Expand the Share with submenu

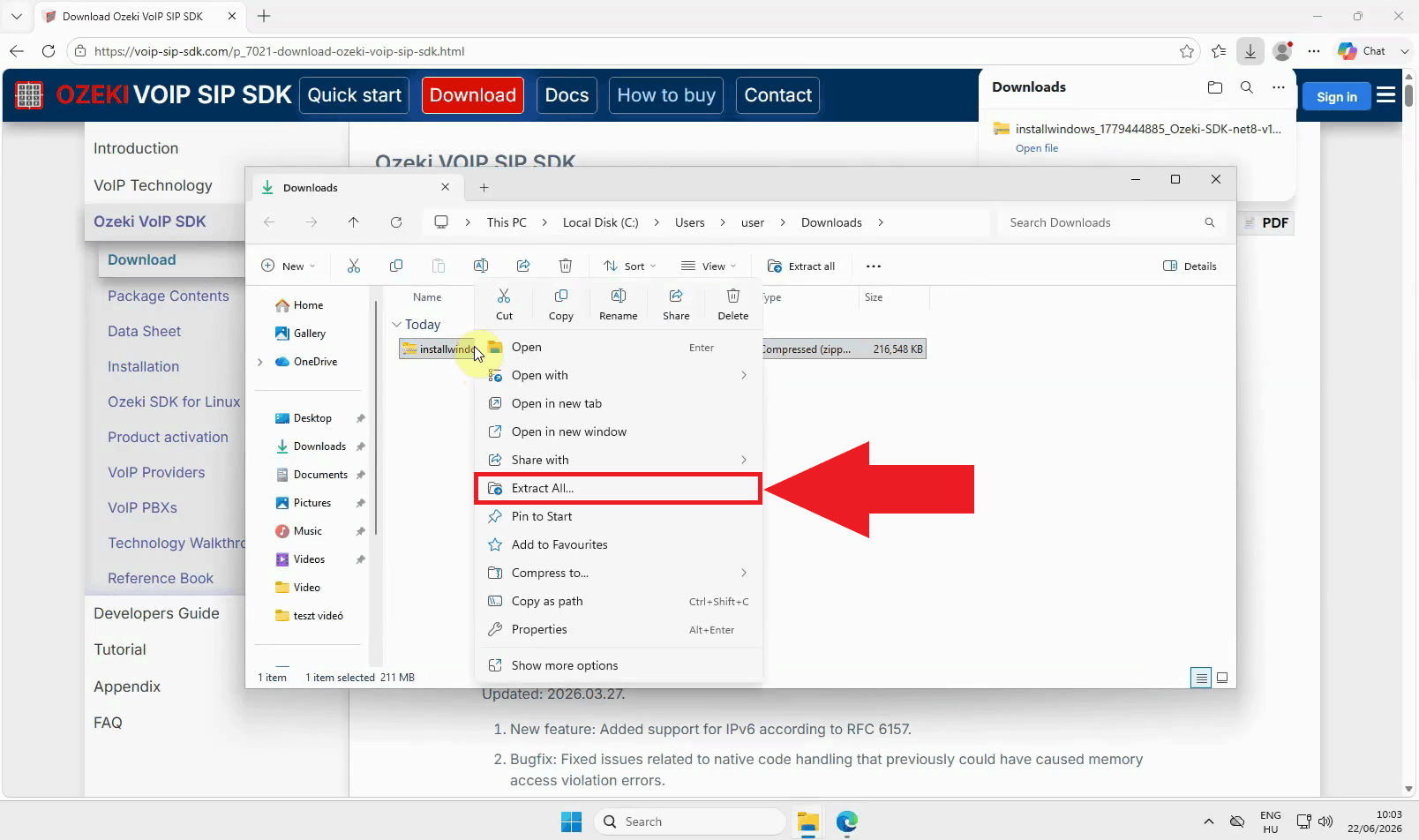744,460
